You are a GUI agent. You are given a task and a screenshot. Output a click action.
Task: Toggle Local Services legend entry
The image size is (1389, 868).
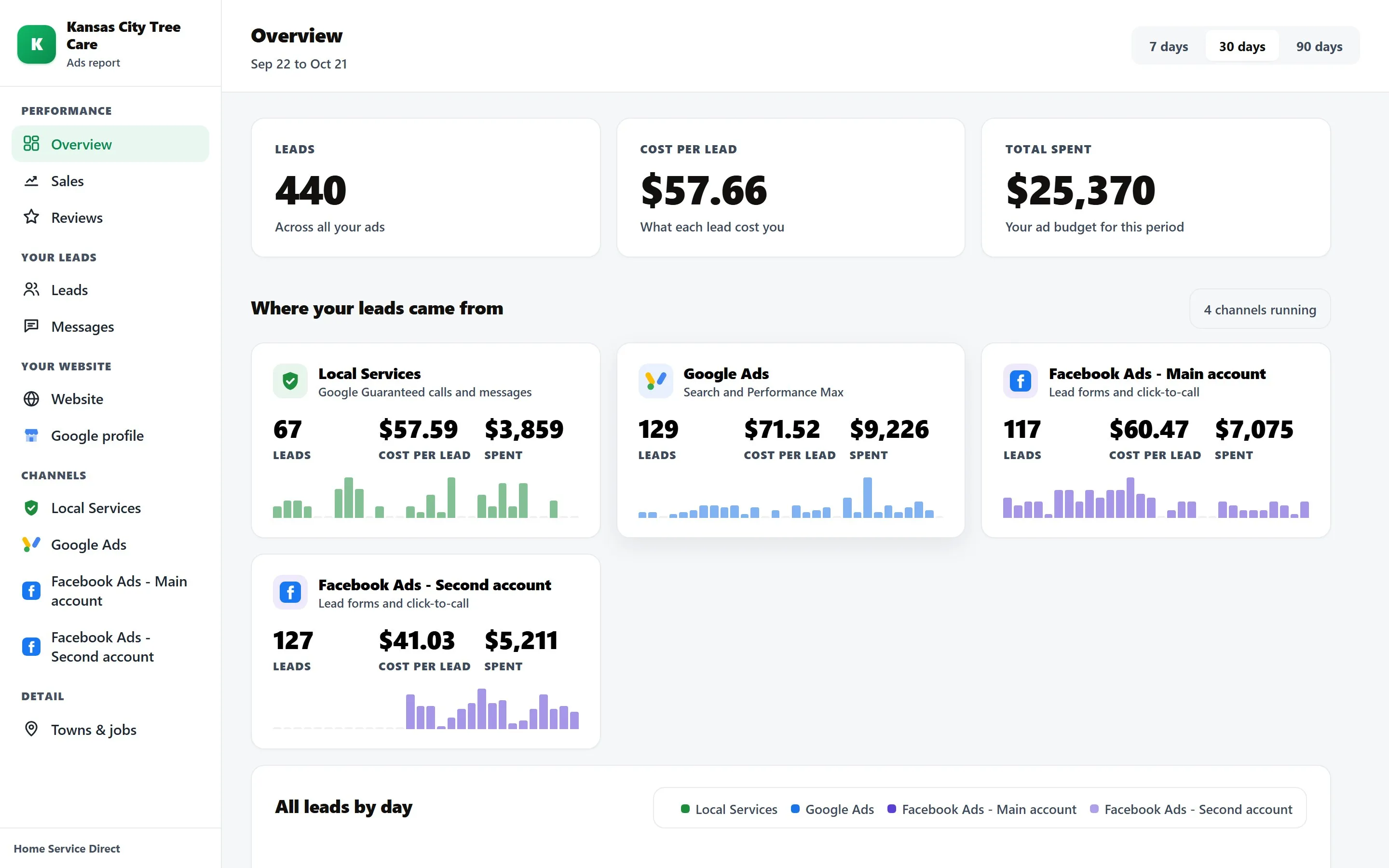[729, 809]
